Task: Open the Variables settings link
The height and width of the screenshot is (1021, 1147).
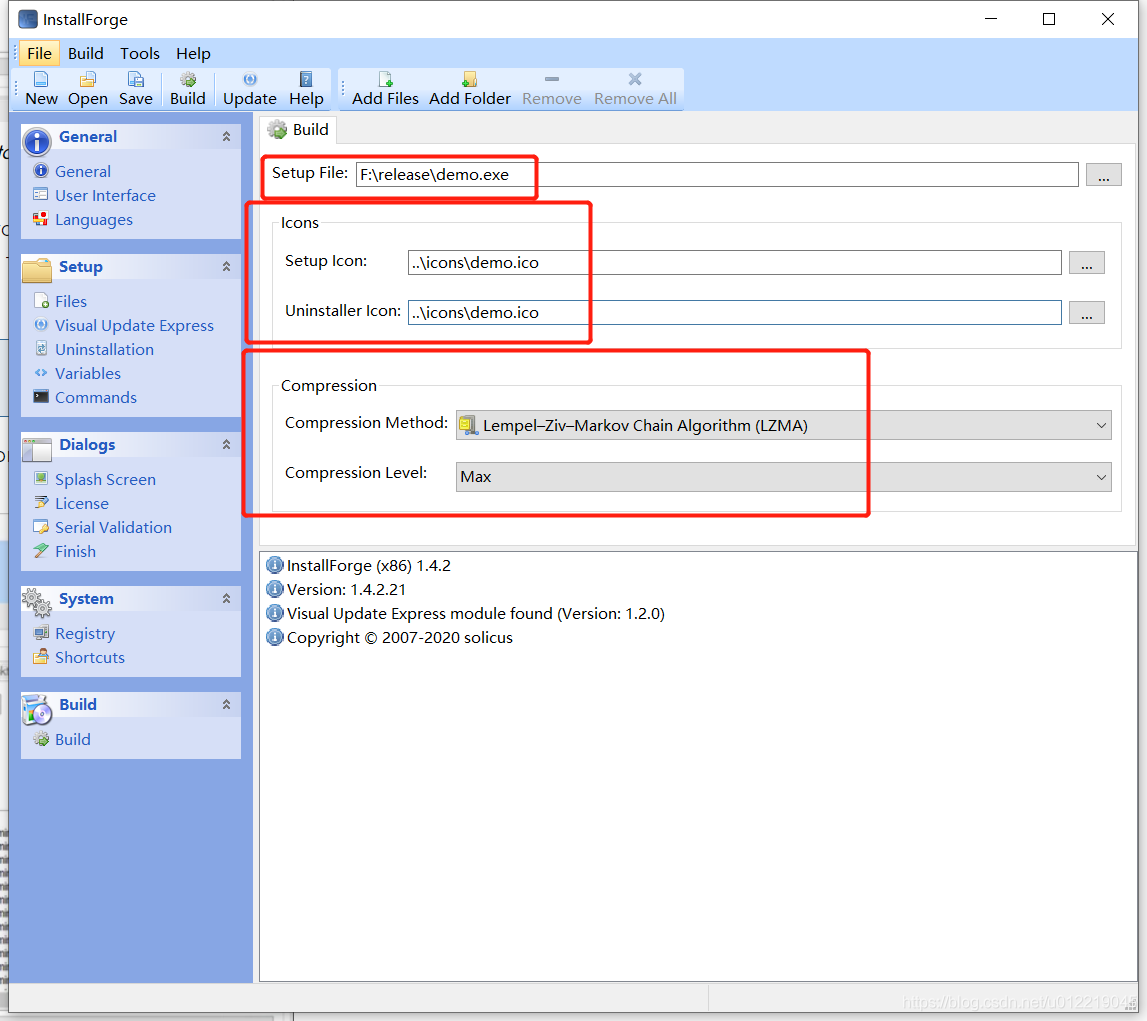Action: point(88,373)
